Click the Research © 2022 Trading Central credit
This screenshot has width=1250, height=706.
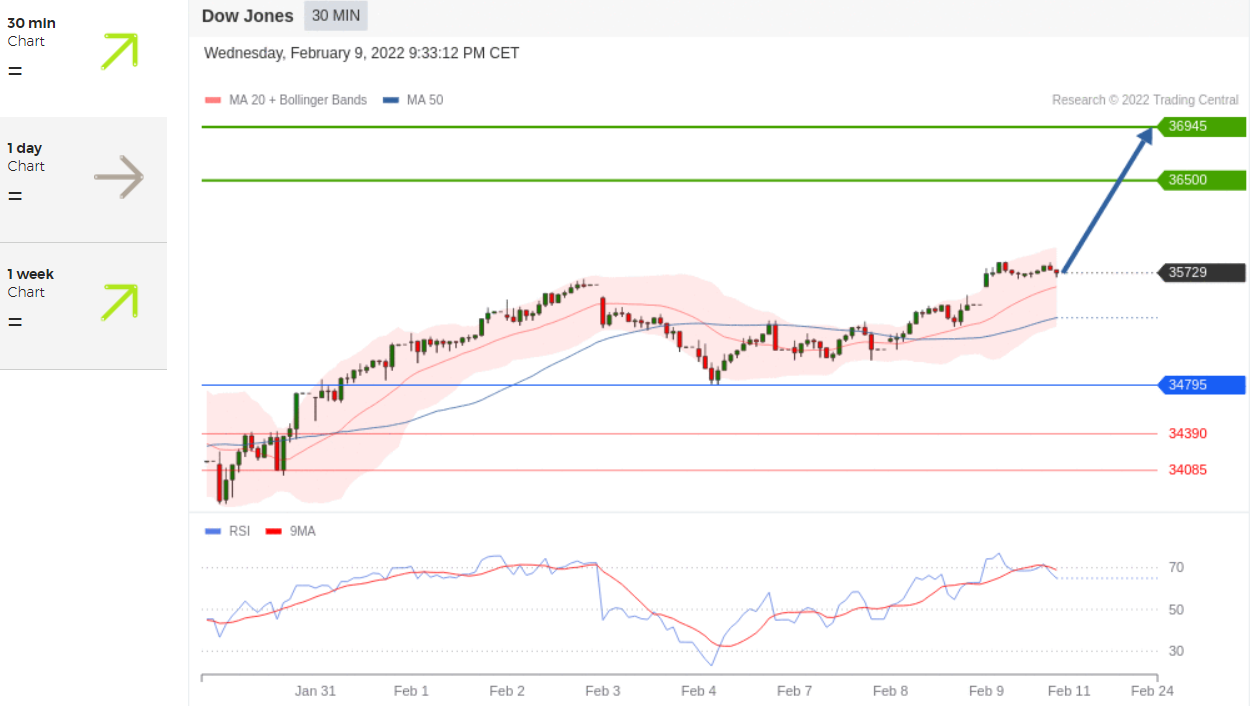[x=1145, y=100]
